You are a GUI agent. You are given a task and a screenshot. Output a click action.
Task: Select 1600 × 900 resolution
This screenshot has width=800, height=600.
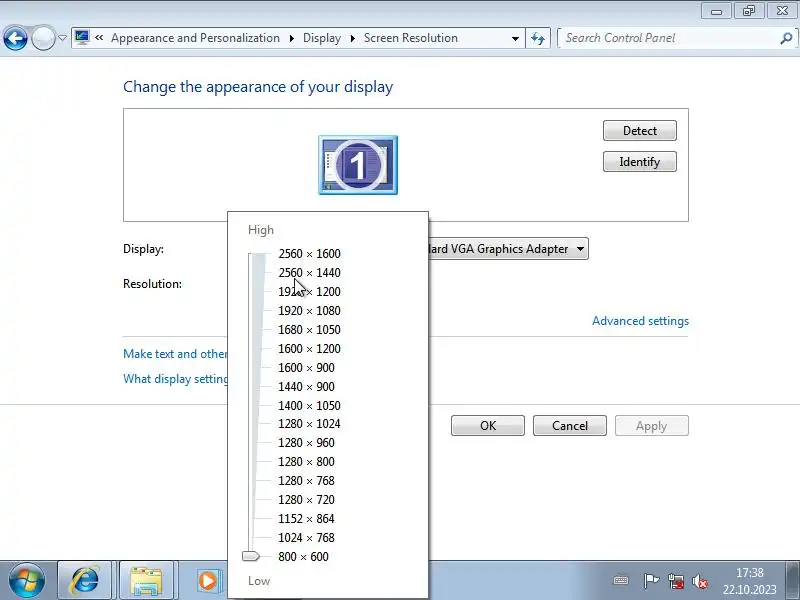(306, 367)
